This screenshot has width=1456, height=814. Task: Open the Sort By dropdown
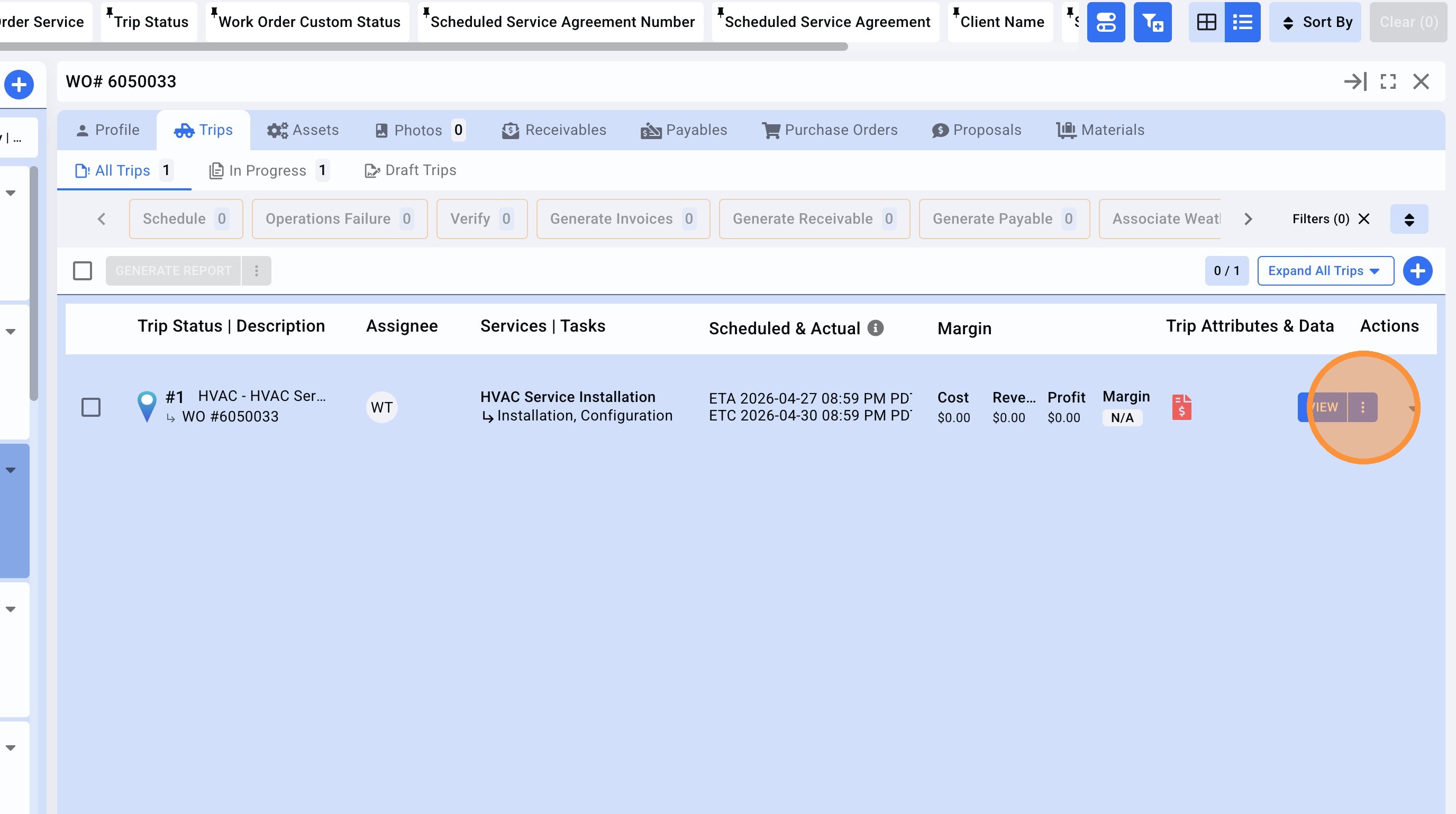1315,22
